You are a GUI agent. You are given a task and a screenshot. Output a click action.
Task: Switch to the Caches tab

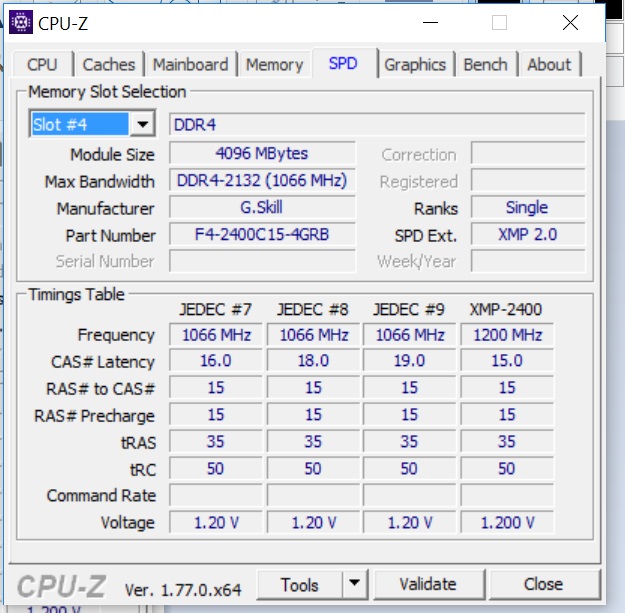pos(109,65)
